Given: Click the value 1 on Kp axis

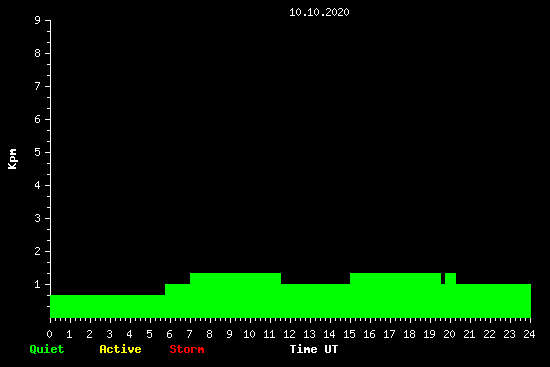Looking at the screenshot, I should (x=38, y=284).
